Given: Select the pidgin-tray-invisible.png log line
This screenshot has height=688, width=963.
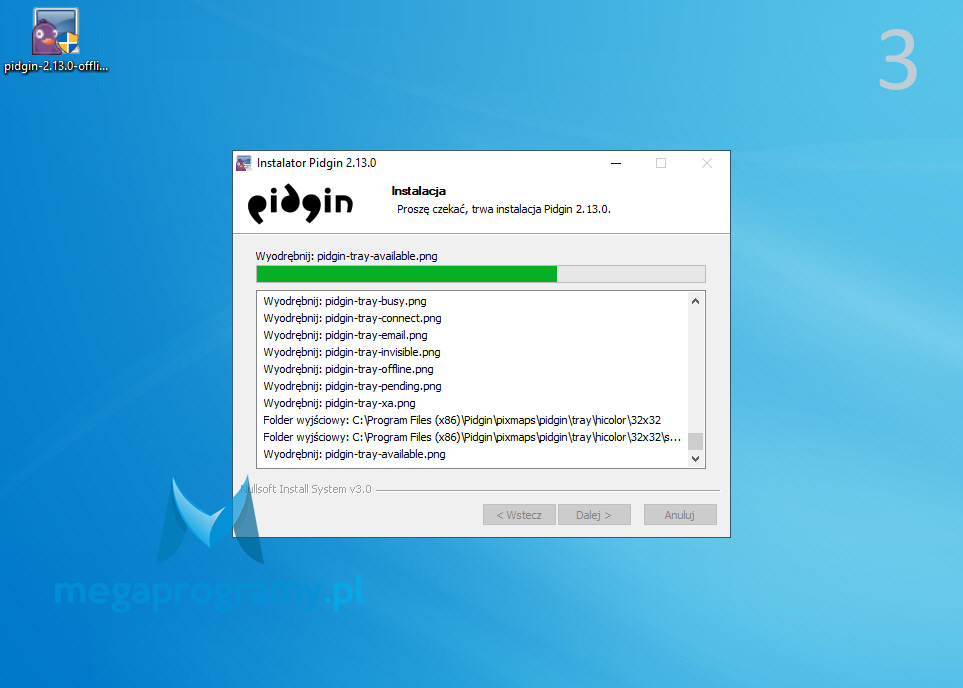Looking at the screenshot, I should pyautogui.click(x=351, y=352).
